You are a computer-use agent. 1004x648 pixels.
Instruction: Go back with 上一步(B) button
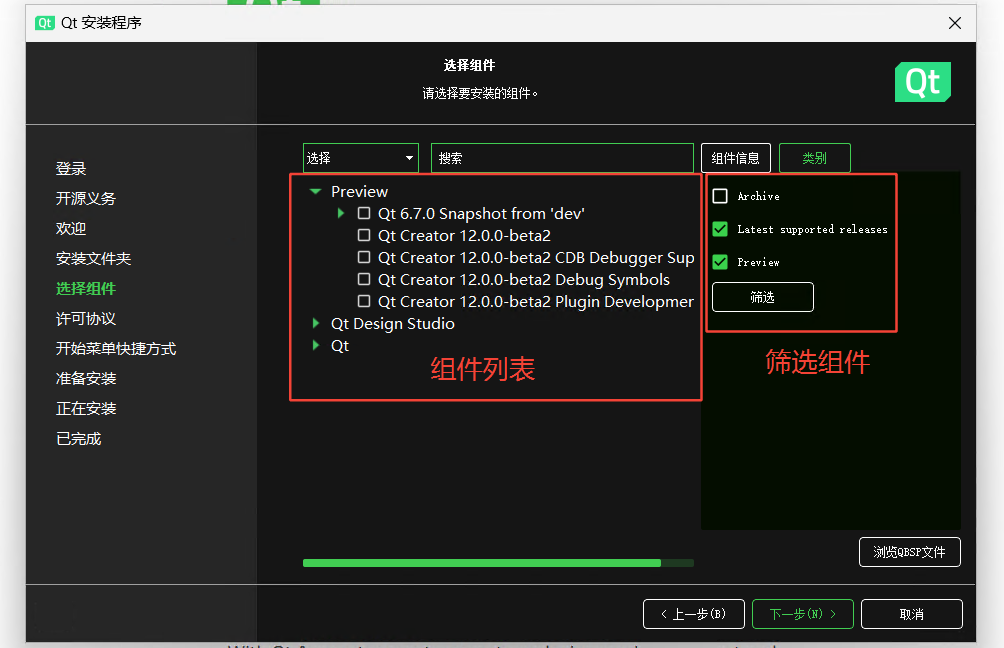click(x=693, y=614)
